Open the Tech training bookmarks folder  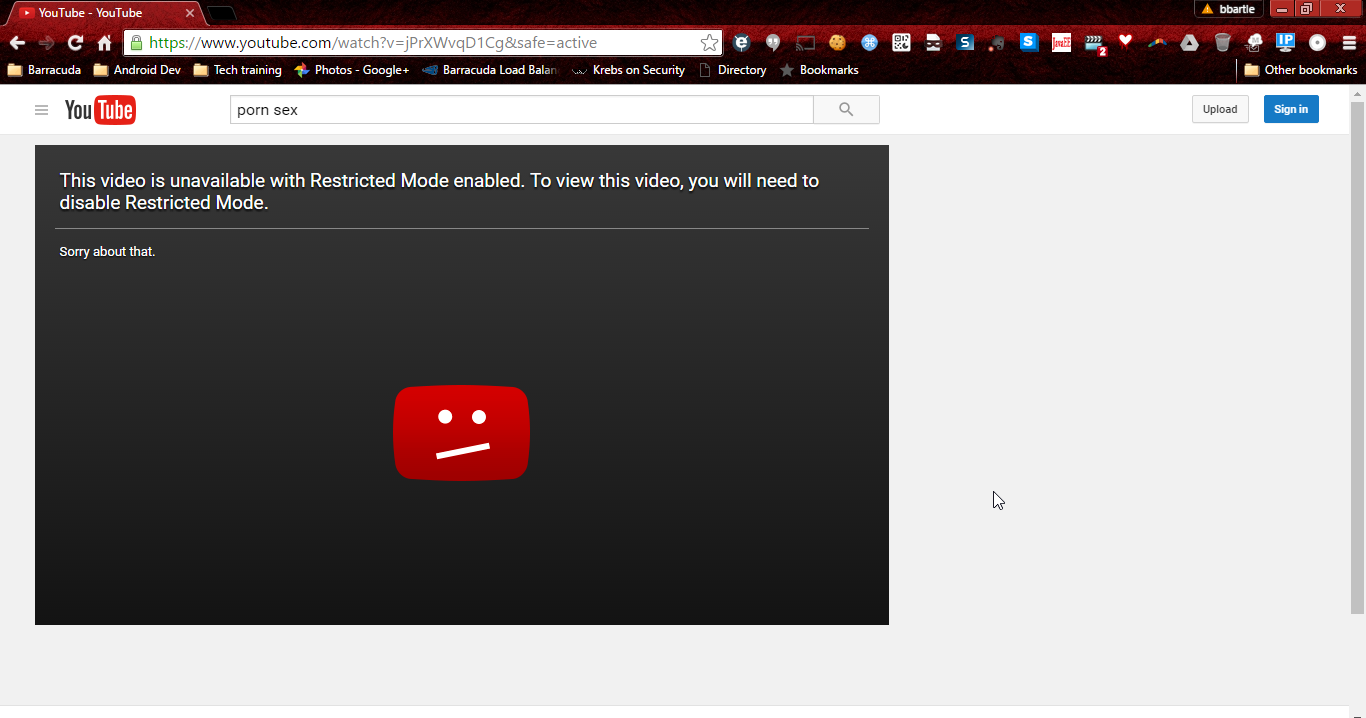point(237,70)
